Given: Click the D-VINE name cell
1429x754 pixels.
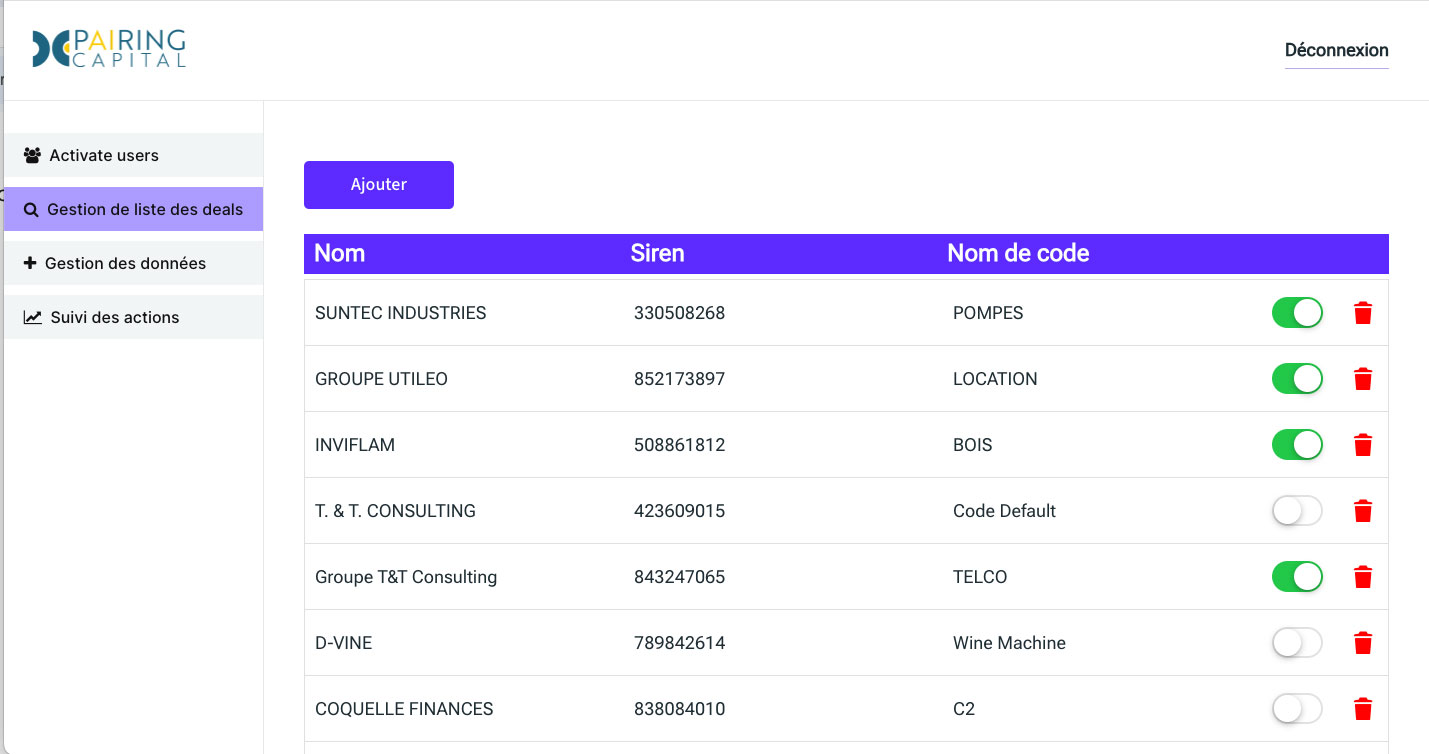Looking at the screenshot, I should coord(343,643).
